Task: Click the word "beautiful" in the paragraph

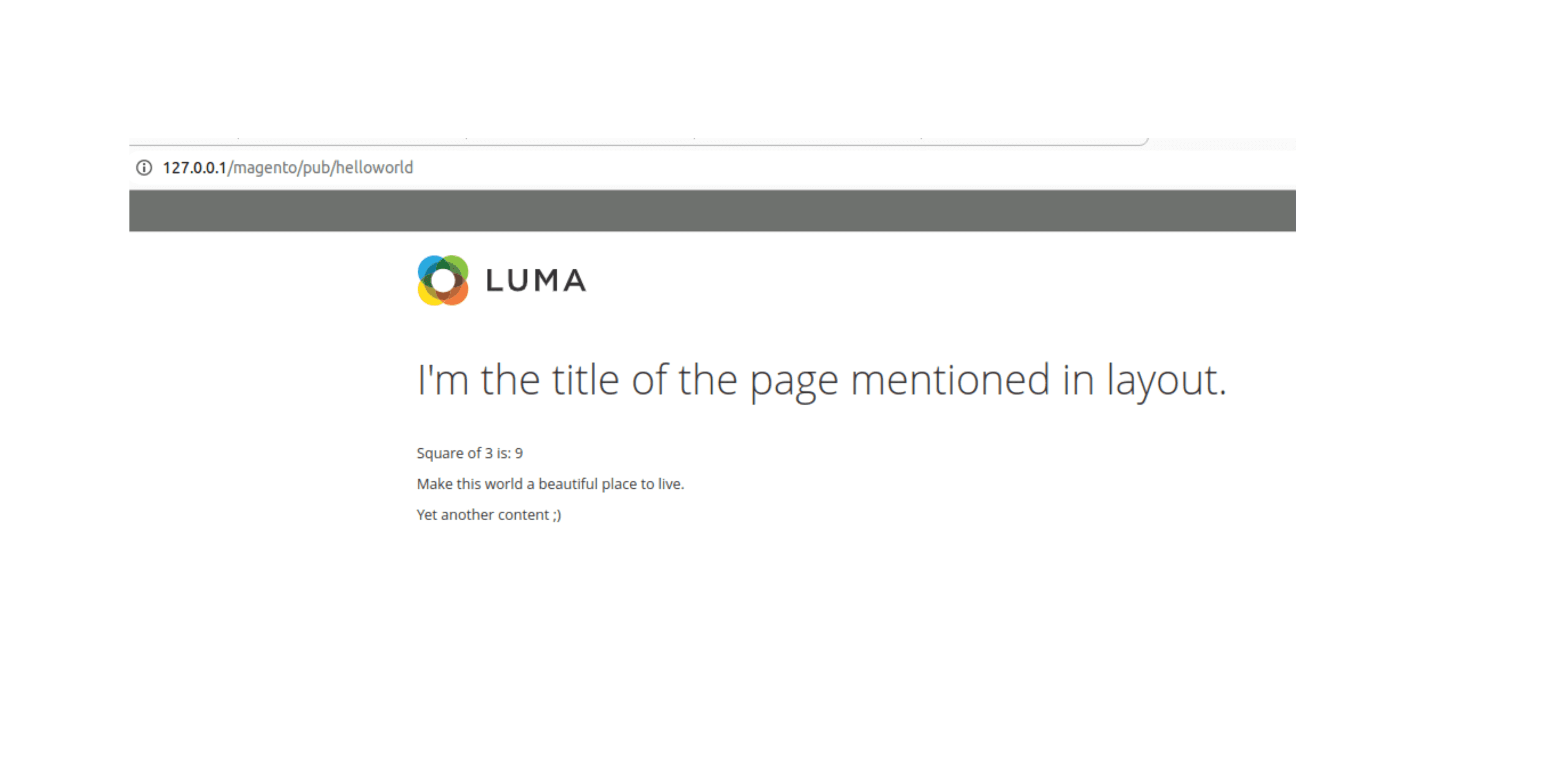Action: click(568, 484)
